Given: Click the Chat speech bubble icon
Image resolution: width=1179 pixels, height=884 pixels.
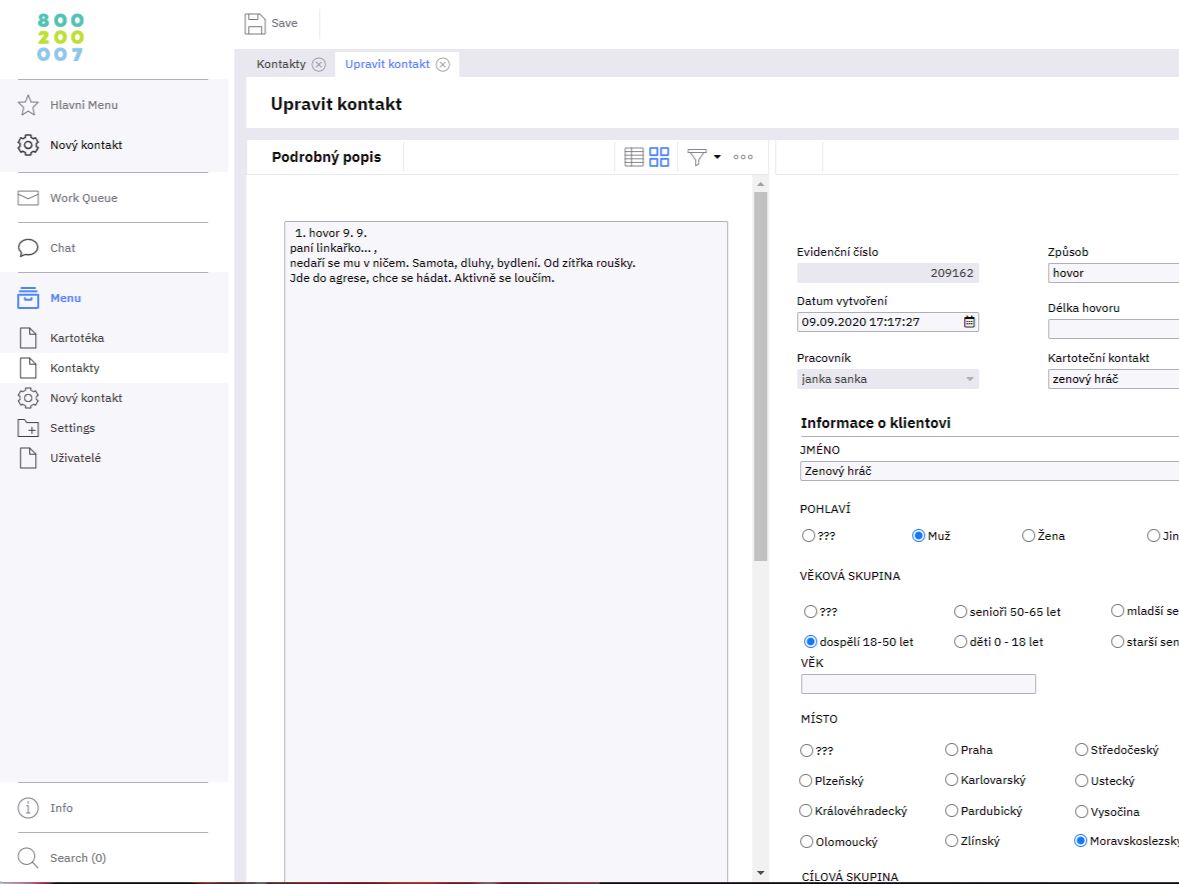Looking at the screenshot, I should [29, 248].
